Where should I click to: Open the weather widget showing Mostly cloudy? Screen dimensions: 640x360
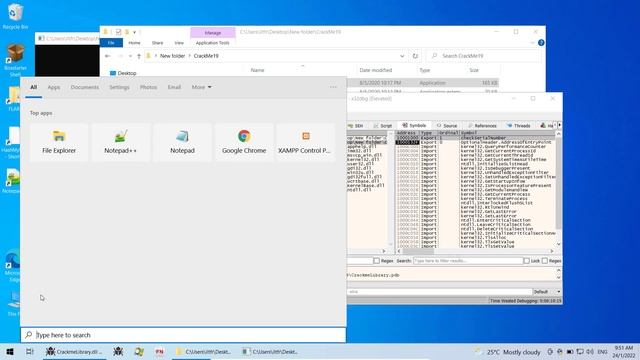point(507,351)
